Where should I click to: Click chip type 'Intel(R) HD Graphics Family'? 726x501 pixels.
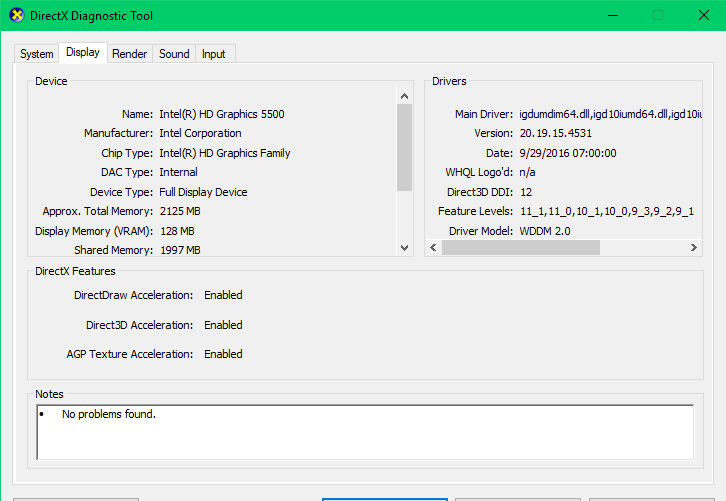[225, 153]
